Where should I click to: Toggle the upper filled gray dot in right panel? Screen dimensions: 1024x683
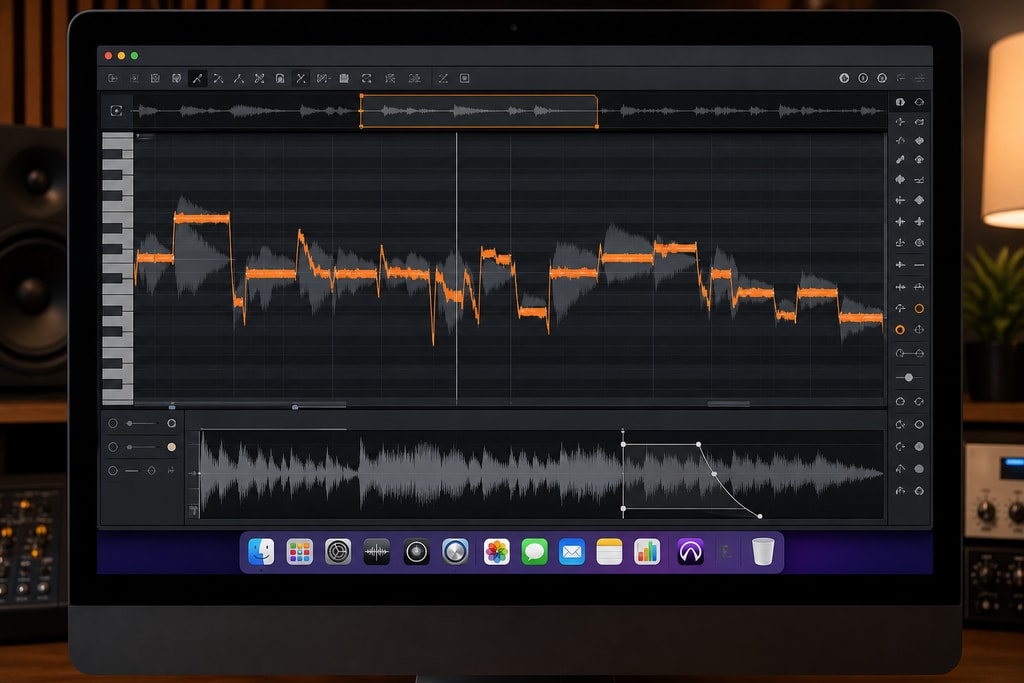(920, 447)
